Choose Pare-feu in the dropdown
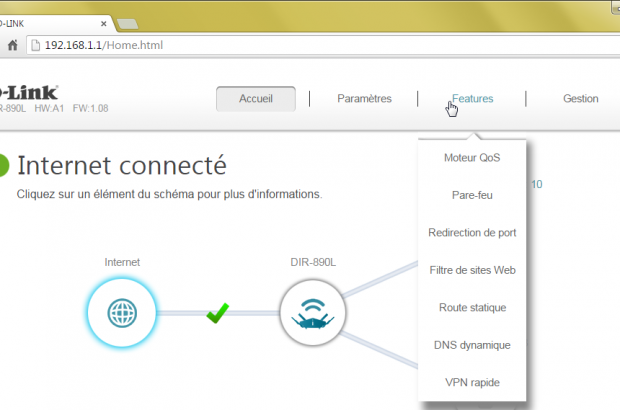 pos(471,195)
